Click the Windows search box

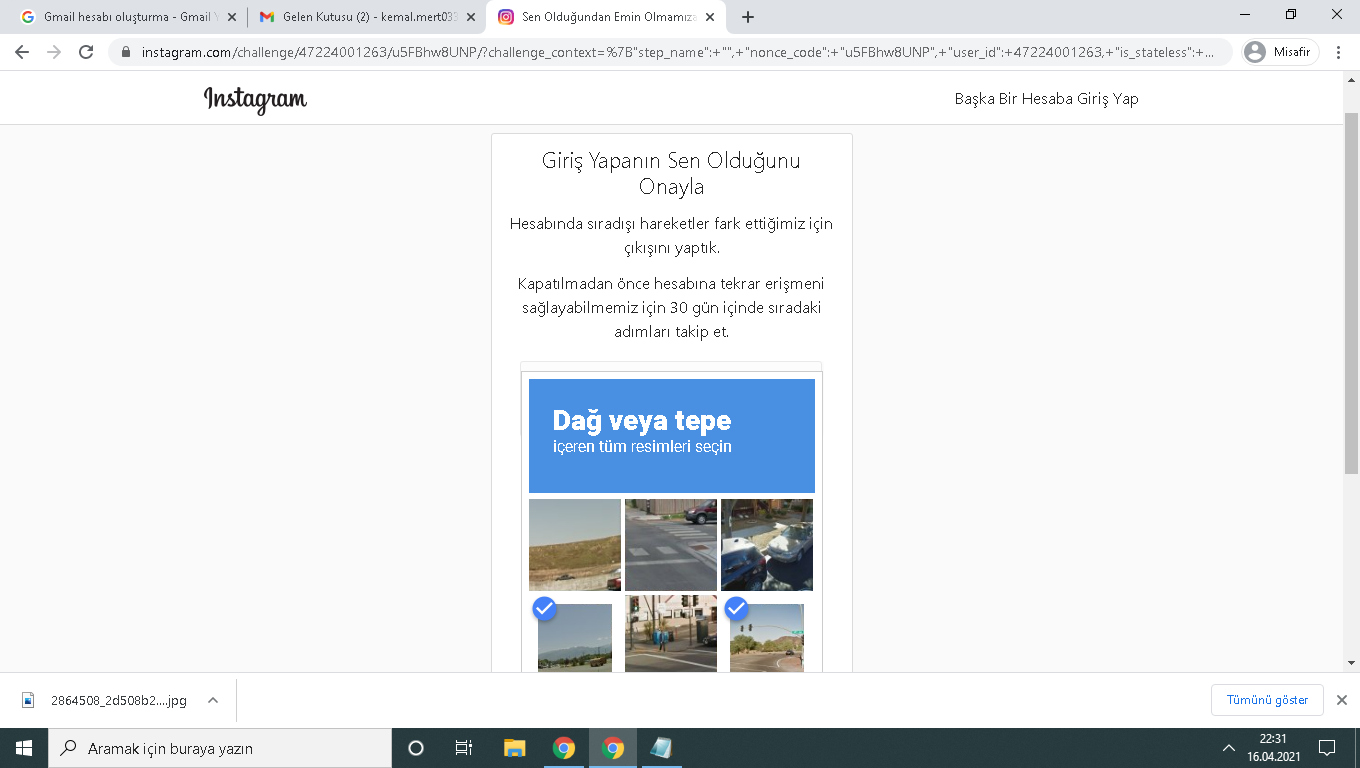220,748
